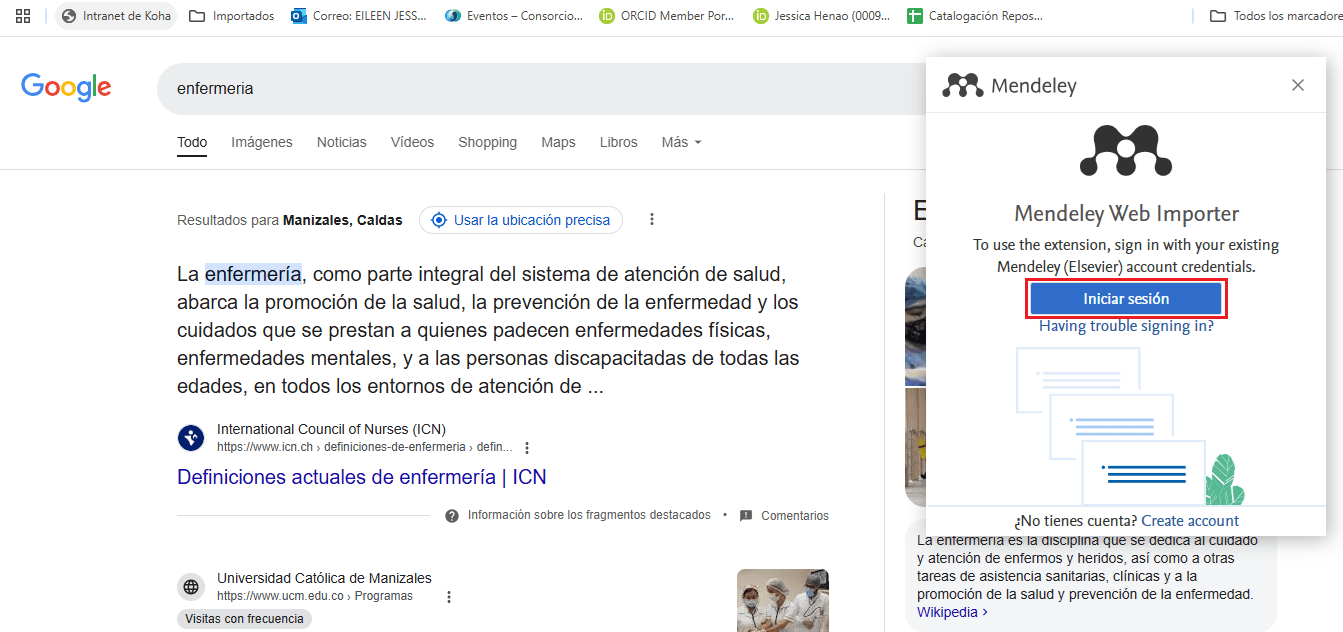Click the featured snippets info icon
The width and height of the screenshot is (1343, 632).
(452, 516)
